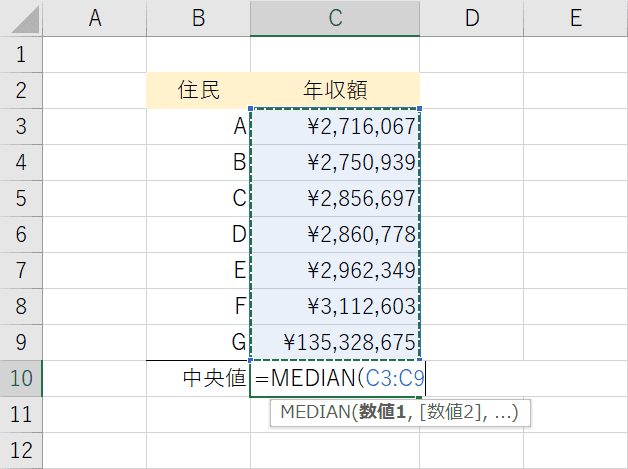Select row 2 header
628x469 pixels.
point(21,91)
